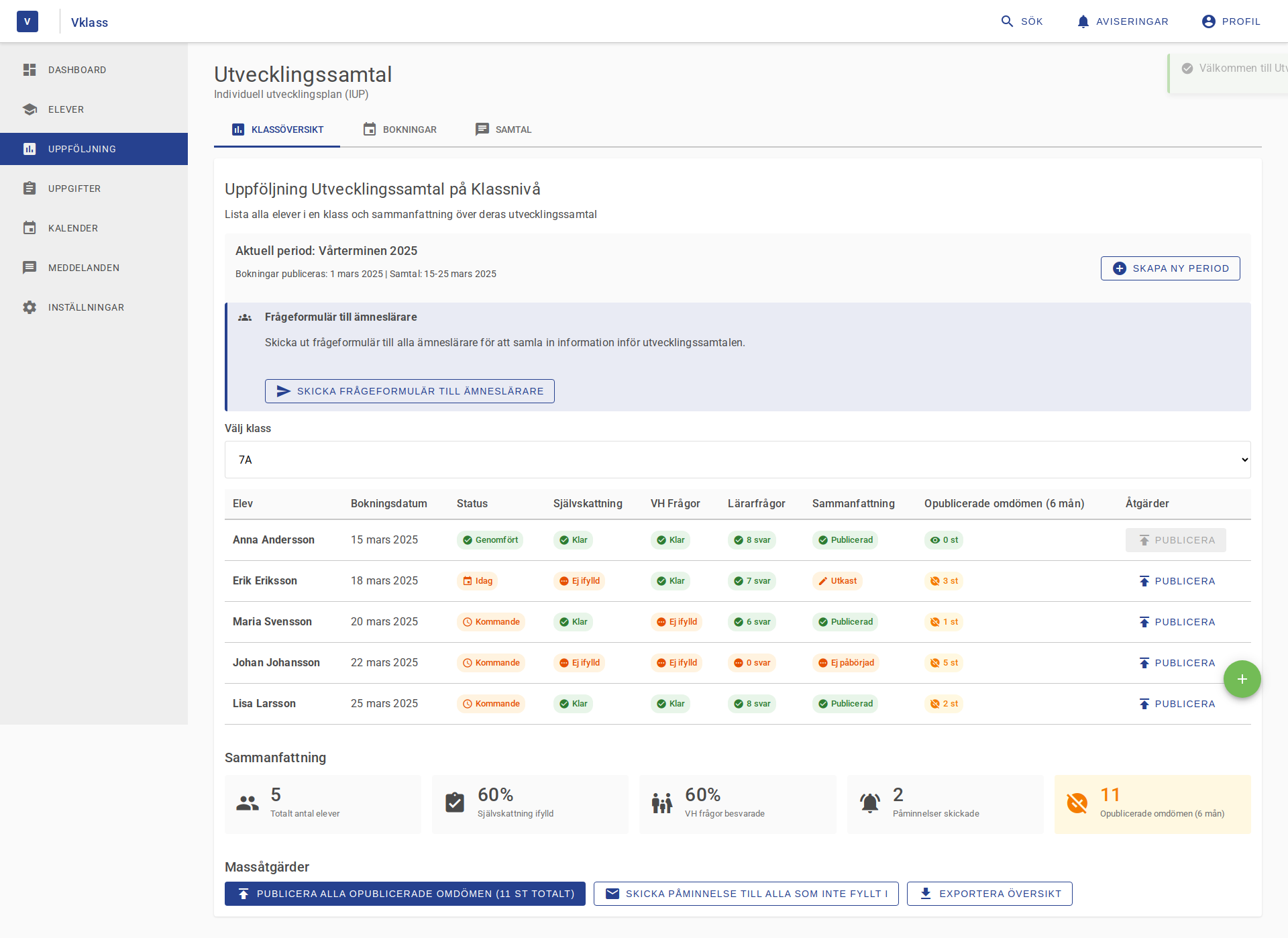Click the Ej ifylld badge for Erik Eriksson

tap(580, 580)
